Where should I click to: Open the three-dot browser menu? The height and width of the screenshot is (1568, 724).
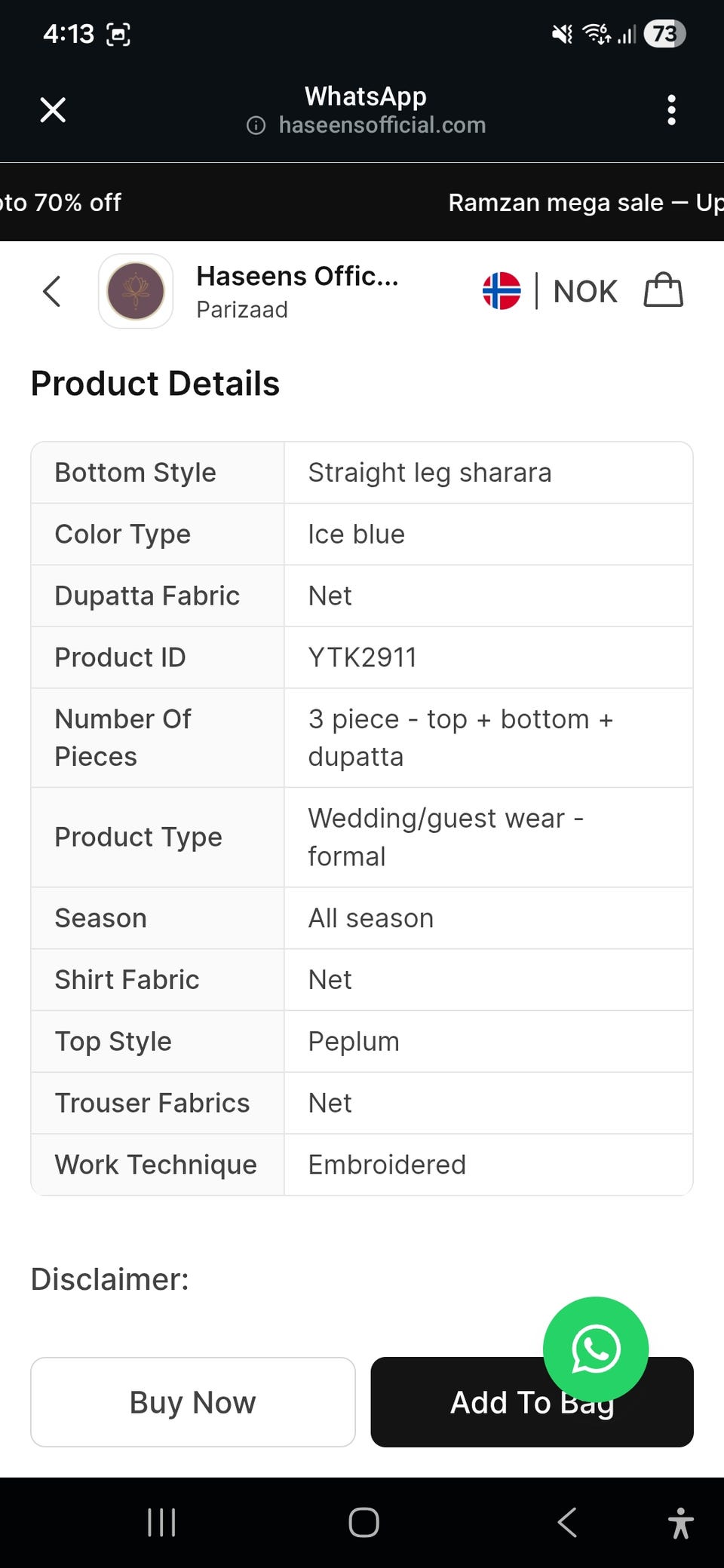coord(671,110)
